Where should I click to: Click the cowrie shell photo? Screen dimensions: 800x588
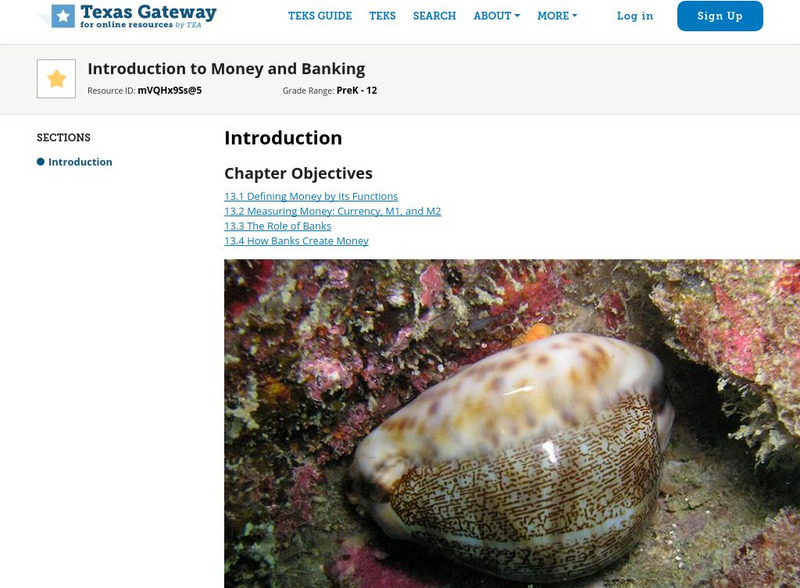512,424
